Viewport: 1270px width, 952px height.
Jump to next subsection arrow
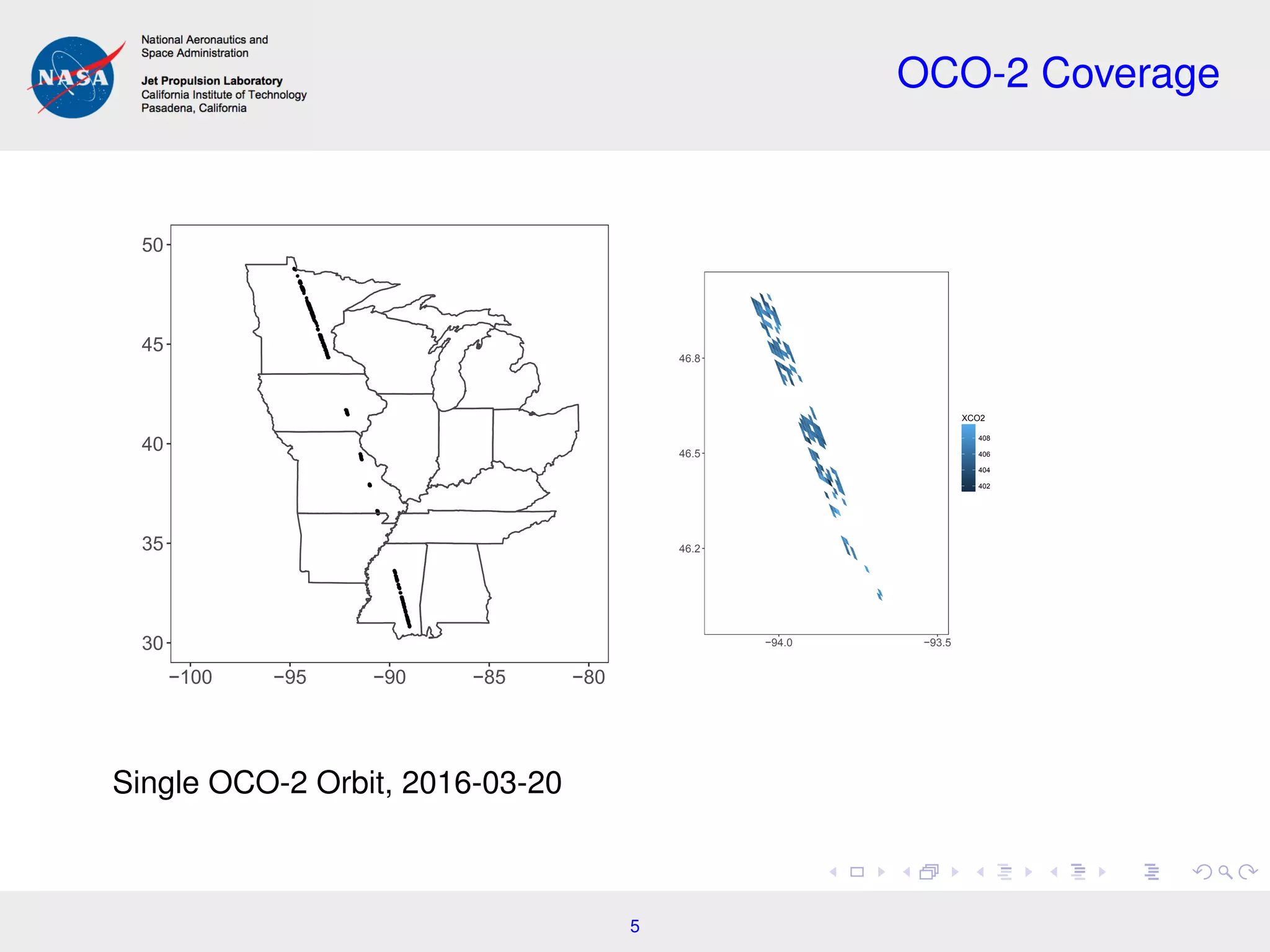1029,872
